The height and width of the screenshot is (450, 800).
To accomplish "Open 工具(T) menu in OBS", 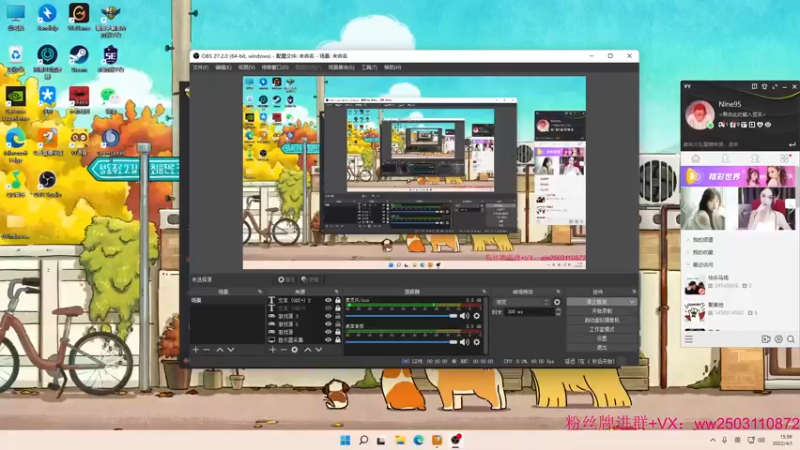I will click(369, 67).
